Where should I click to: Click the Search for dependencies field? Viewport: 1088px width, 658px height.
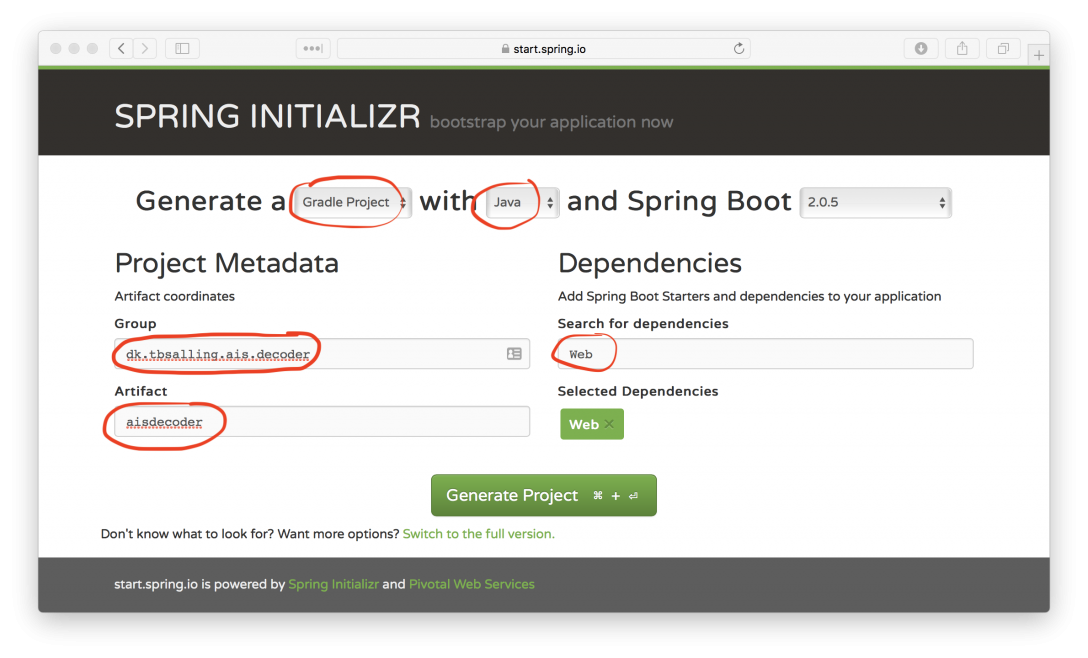(765, 354)
